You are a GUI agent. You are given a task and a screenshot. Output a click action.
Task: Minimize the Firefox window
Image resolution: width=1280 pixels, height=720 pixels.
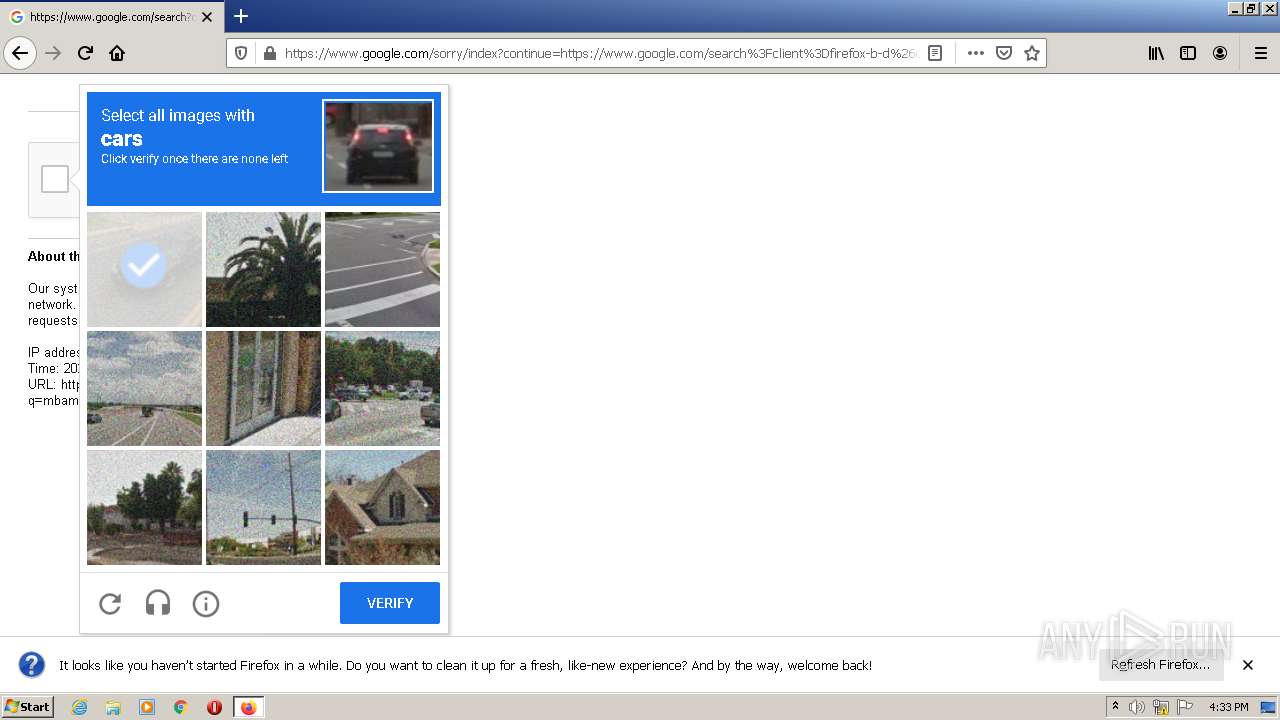1235,8
